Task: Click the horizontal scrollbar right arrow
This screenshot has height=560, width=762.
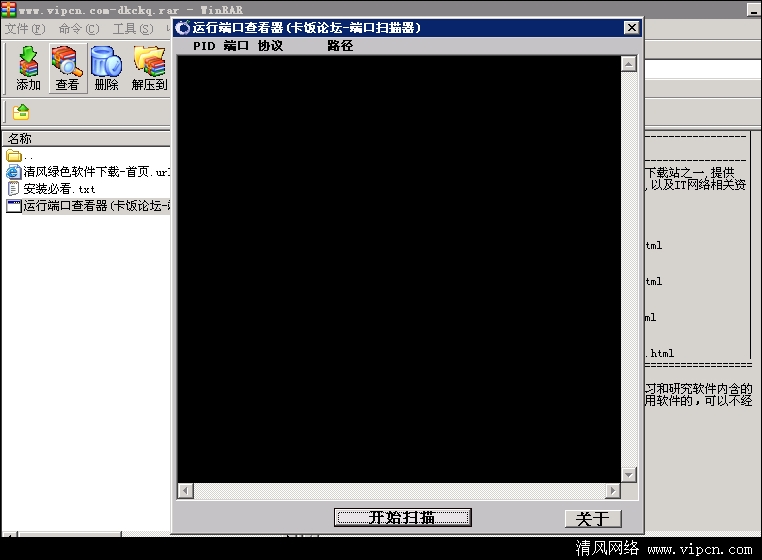Action: point(612,491)
